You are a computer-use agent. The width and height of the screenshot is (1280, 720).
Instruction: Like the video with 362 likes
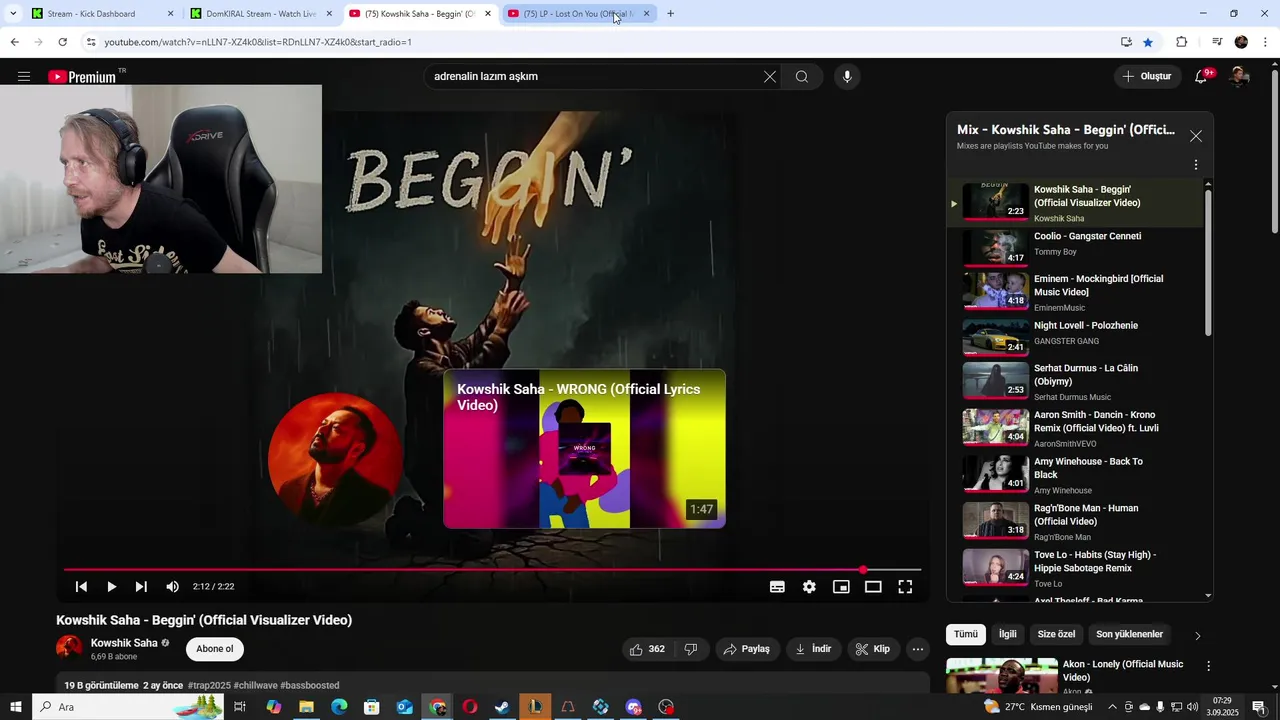647,649
